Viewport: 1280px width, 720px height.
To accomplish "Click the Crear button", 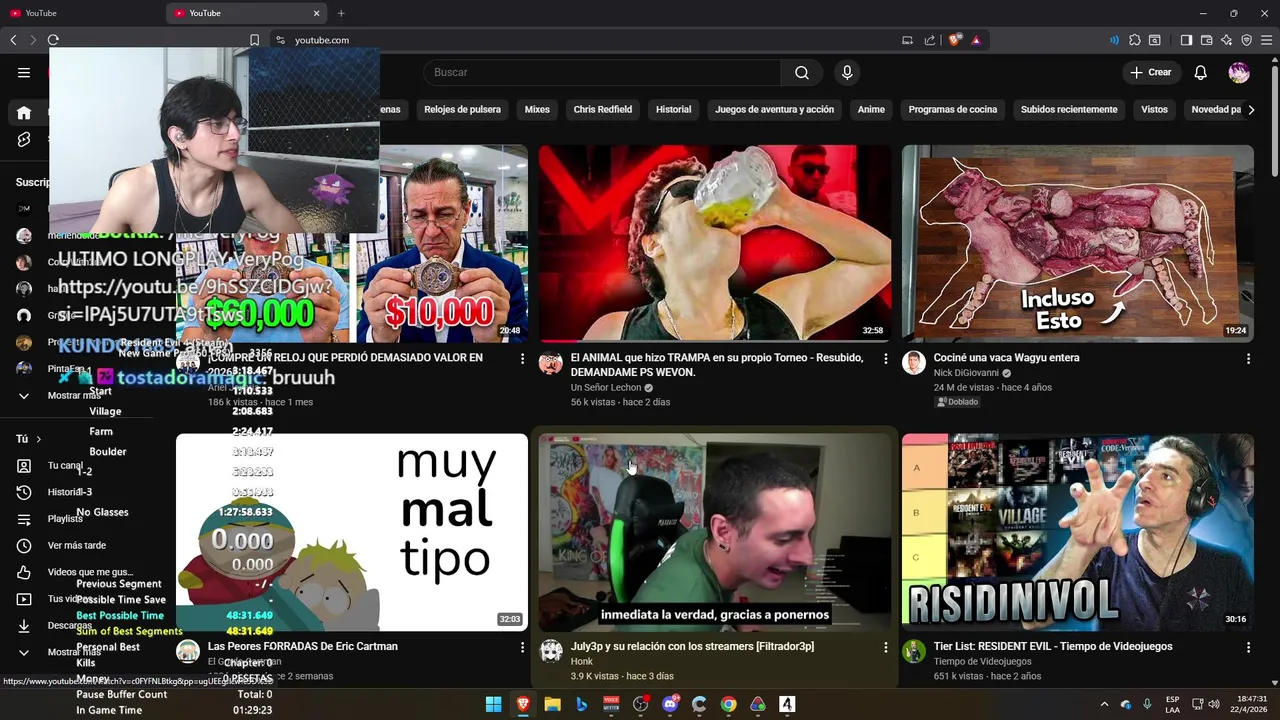I will pos(1150,72).
